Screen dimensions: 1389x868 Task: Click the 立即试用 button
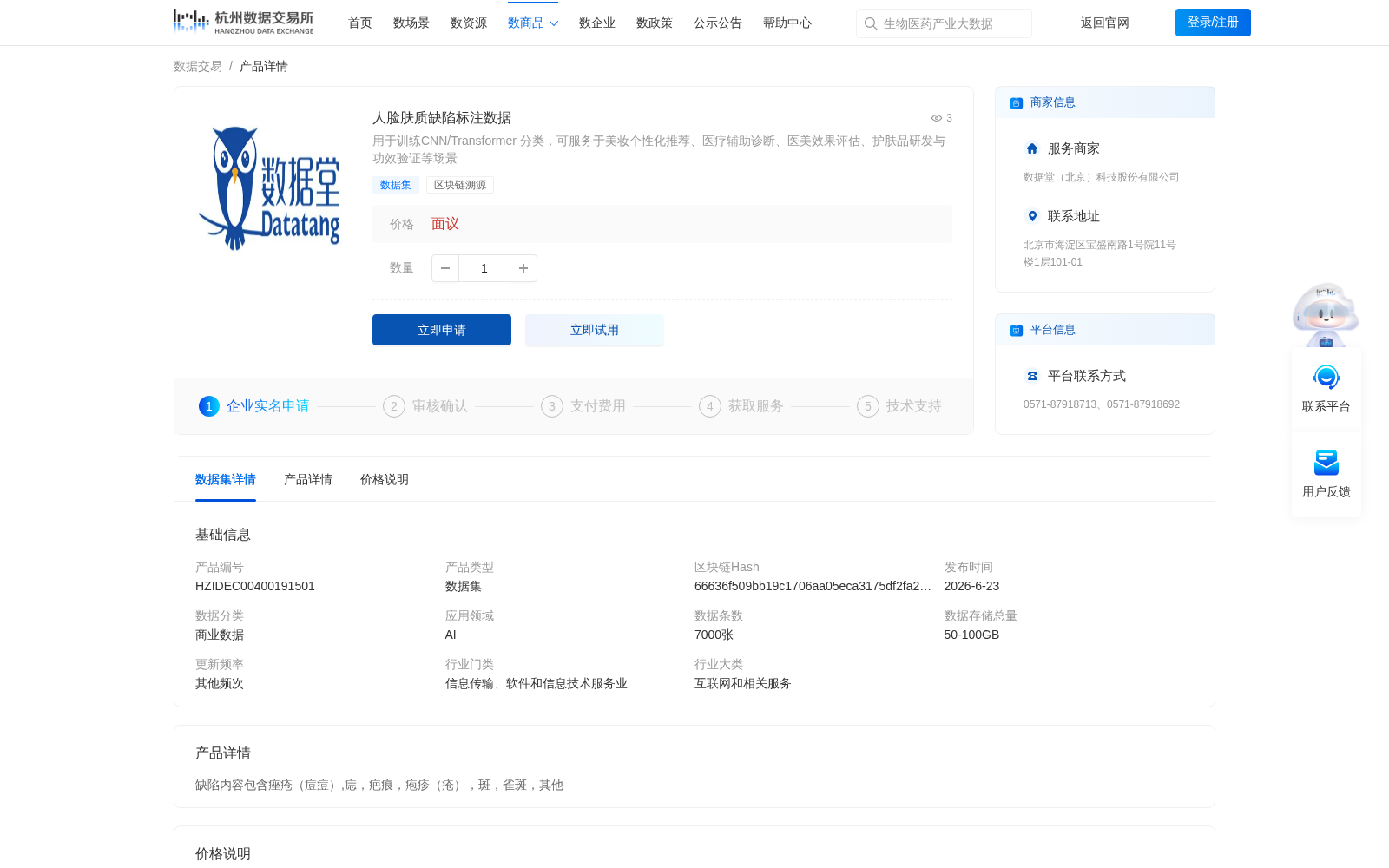pos(595,330)
